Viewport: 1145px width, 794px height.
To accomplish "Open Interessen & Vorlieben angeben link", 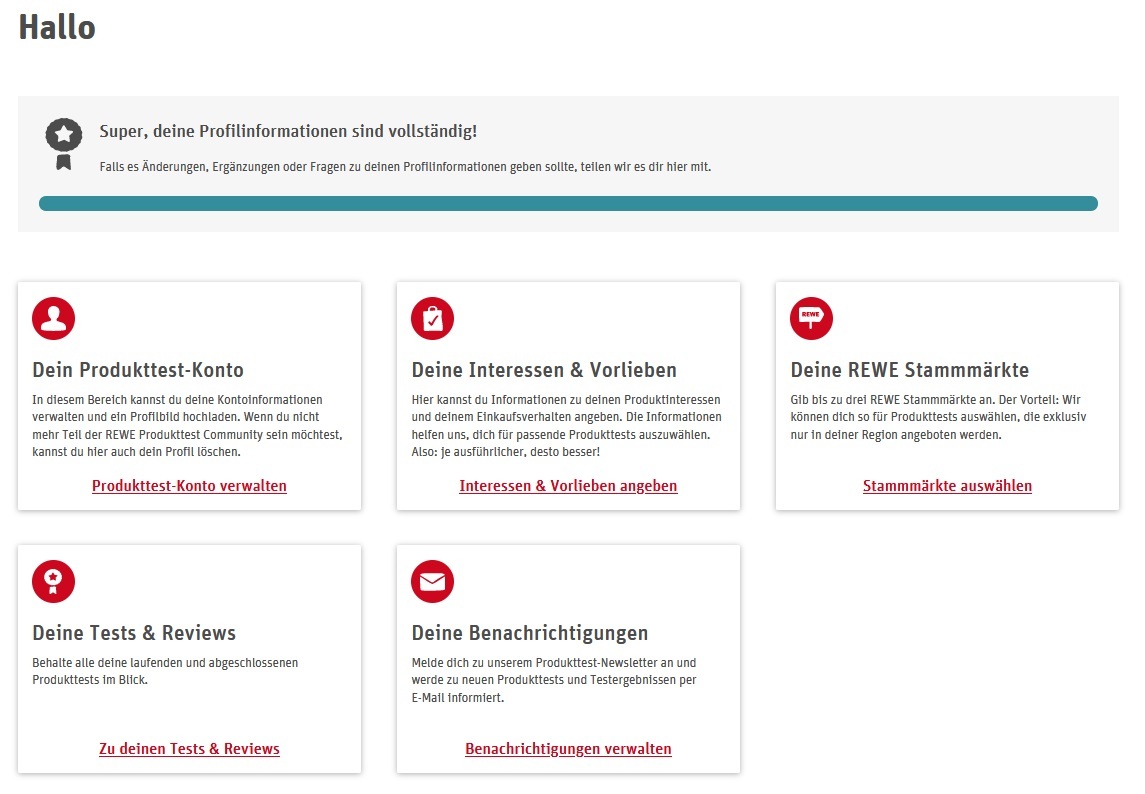I will click(x=568, y=486).
